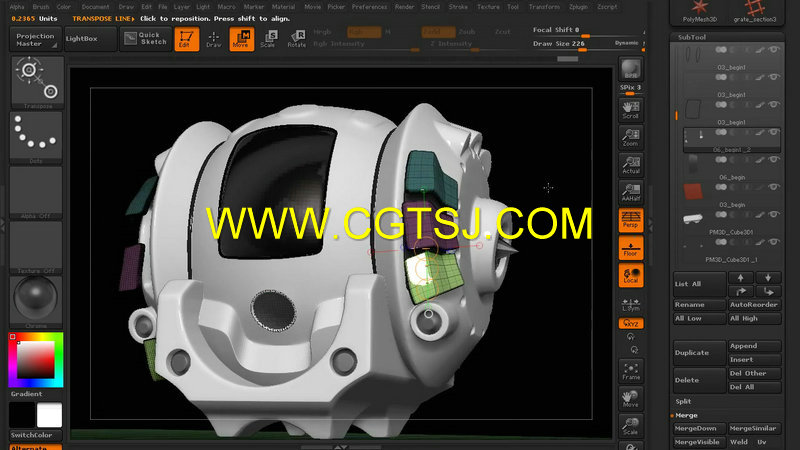Open the List All subtool popup
Image resolution: width=800 pixels, height=450 pixels.
[x=699, y=284]
